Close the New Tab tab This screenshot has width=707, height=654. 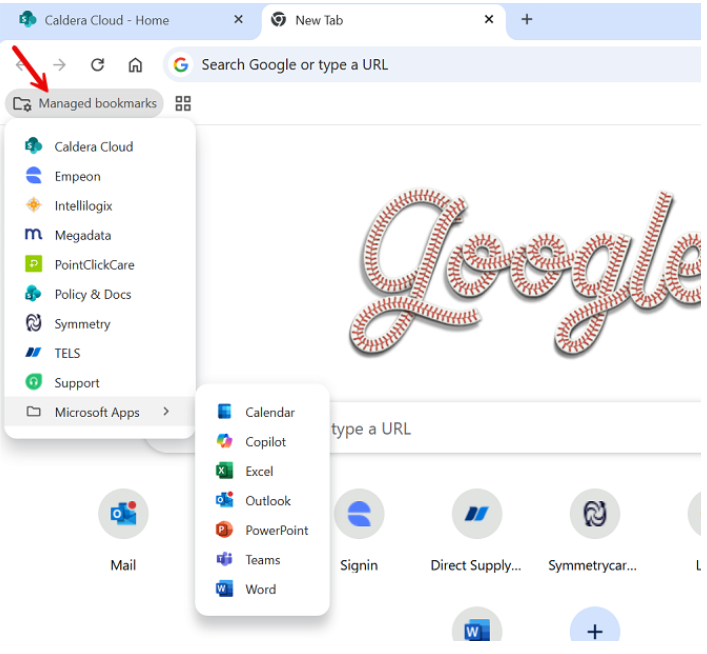[x=489, y=19]
